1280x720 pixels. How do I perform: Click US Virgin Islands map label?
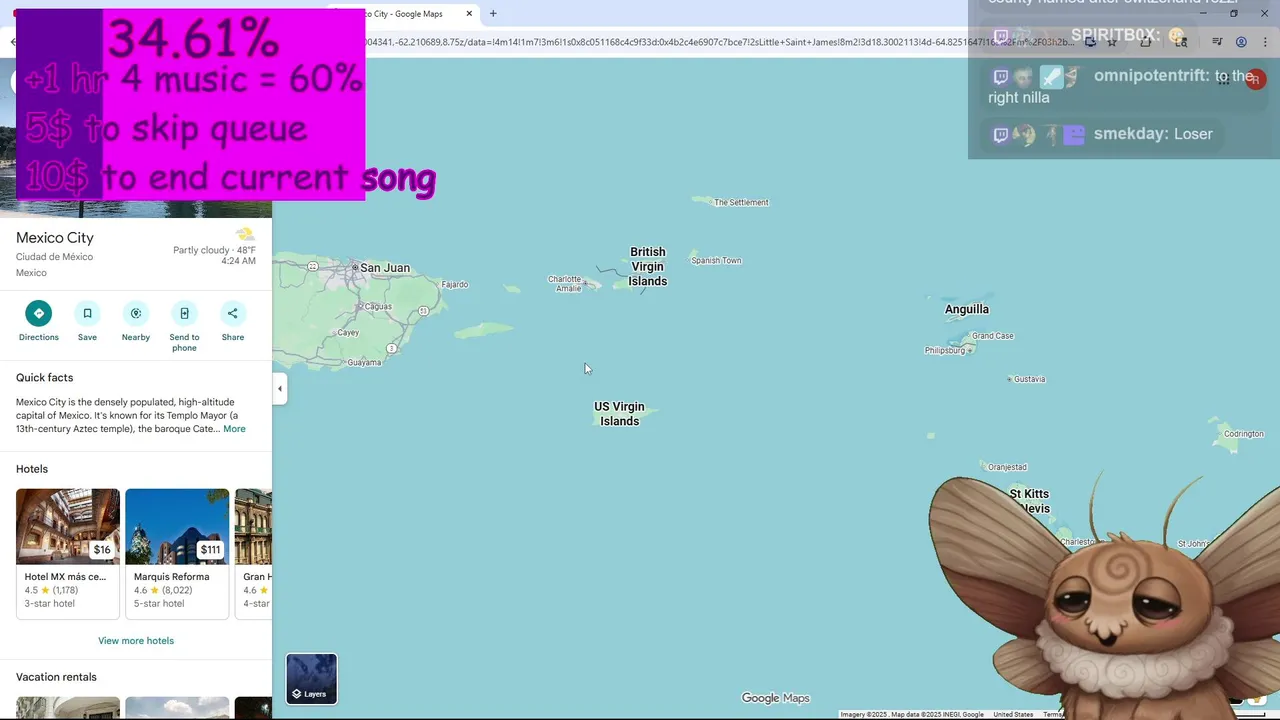[619, 414]
